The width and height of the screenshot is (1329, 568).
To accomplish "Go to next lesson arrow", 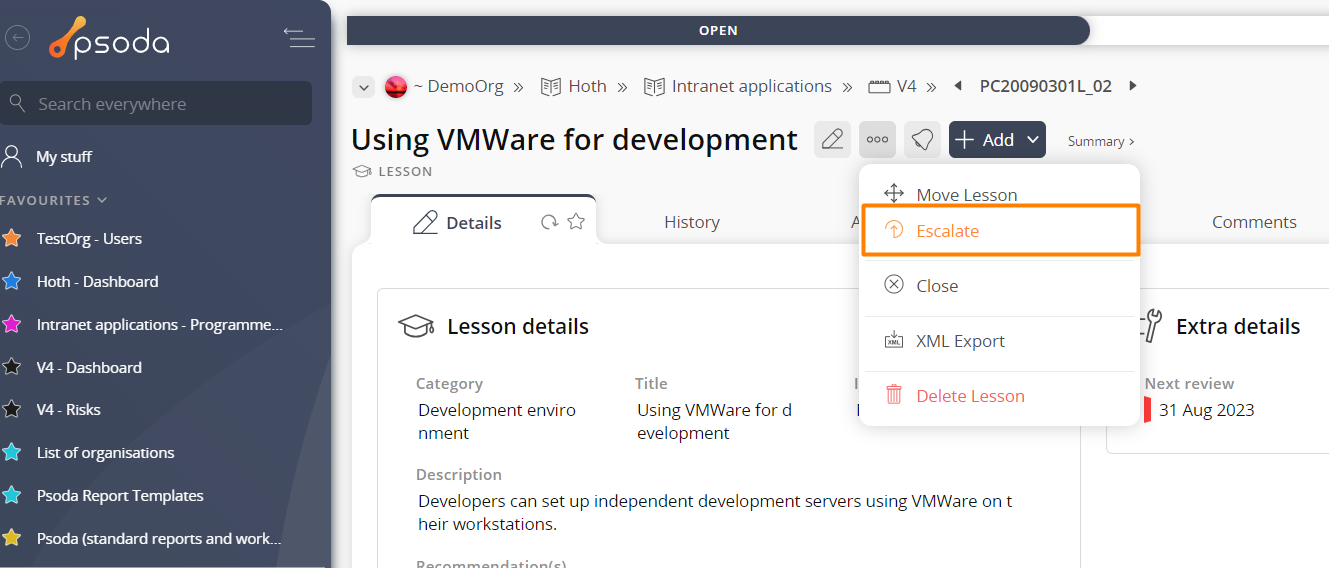I will [1133, 86].
